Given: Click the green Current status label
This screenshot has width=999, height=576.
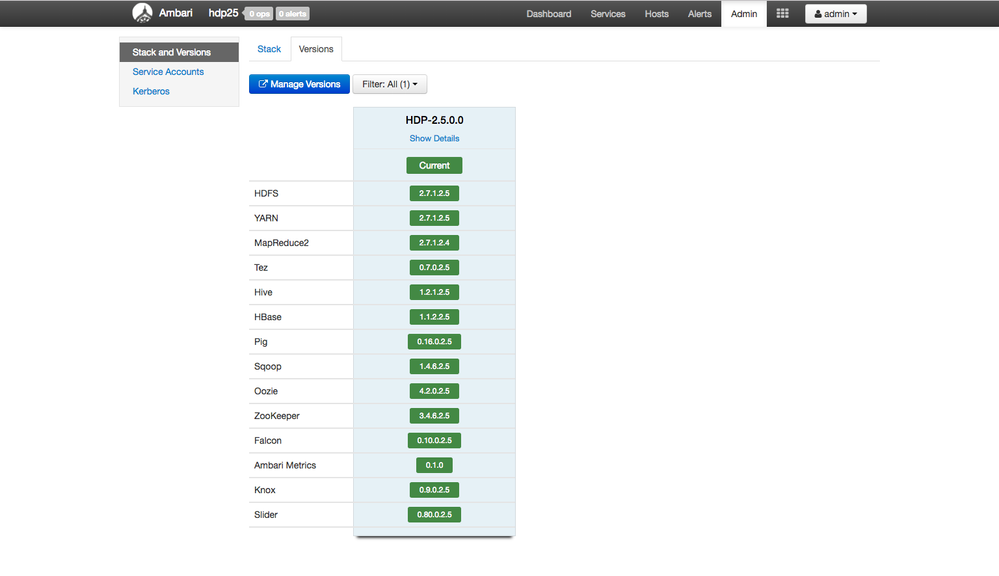Looking at the screenshot, I should coord(435,166).
